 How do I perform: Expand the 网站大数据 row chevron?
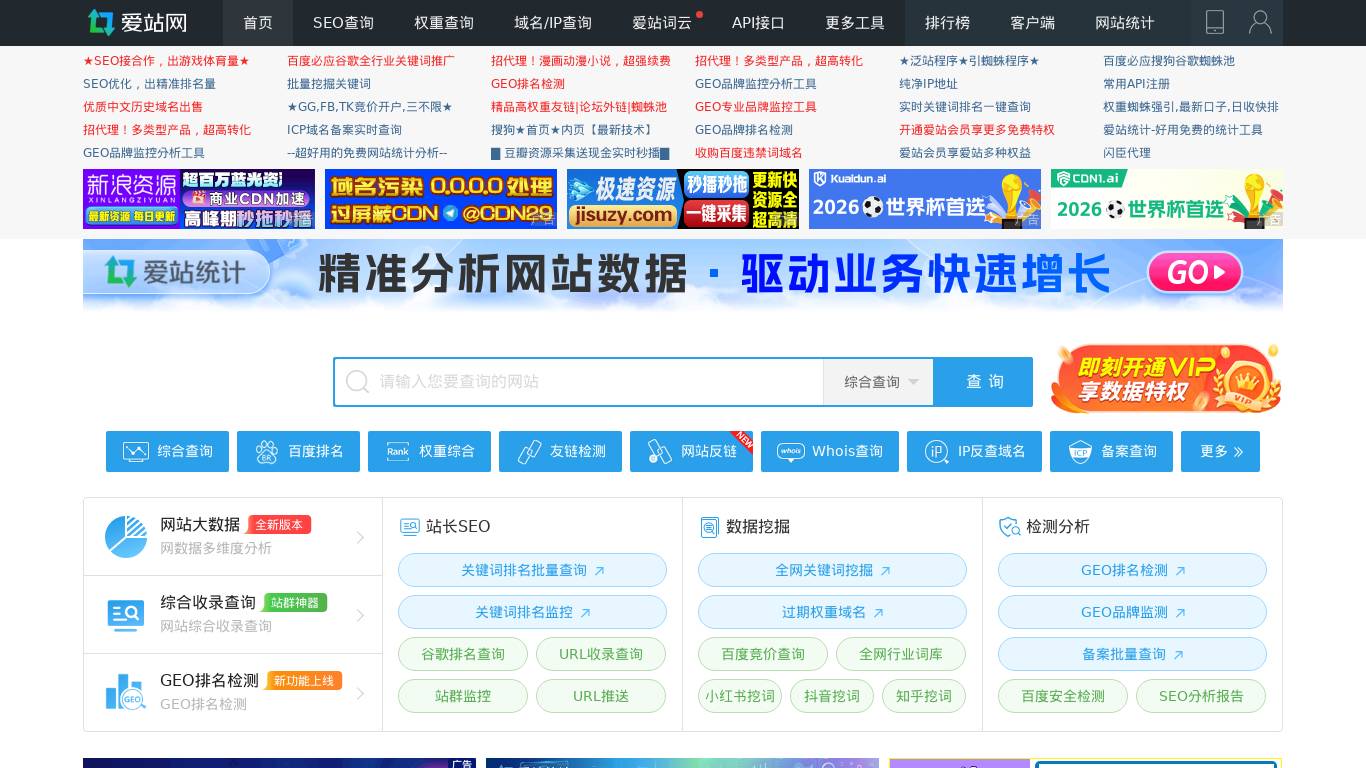pos(360,538)
